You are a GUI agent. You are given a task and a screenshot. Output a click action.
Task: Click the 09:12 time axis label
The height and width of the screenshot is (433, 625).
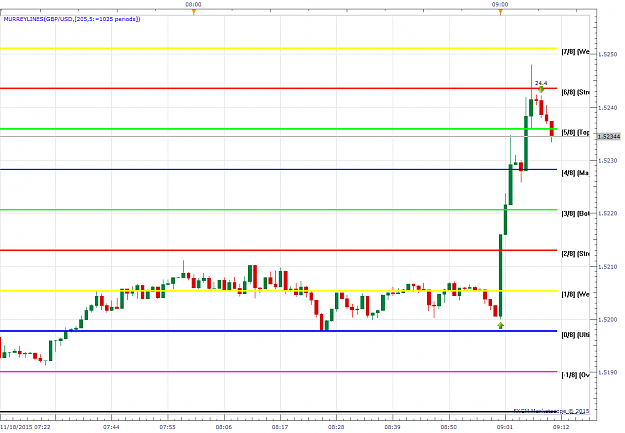[561, 427]
